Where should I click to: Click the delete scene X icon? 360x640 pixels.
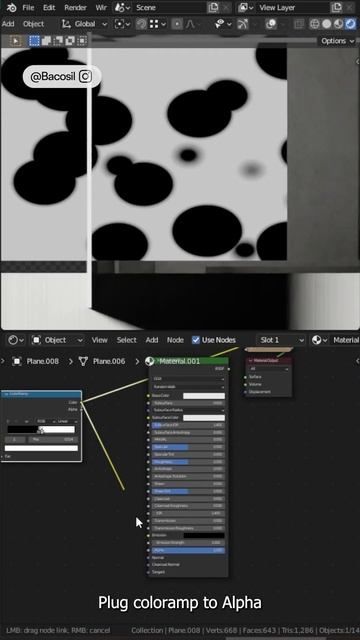227,7
